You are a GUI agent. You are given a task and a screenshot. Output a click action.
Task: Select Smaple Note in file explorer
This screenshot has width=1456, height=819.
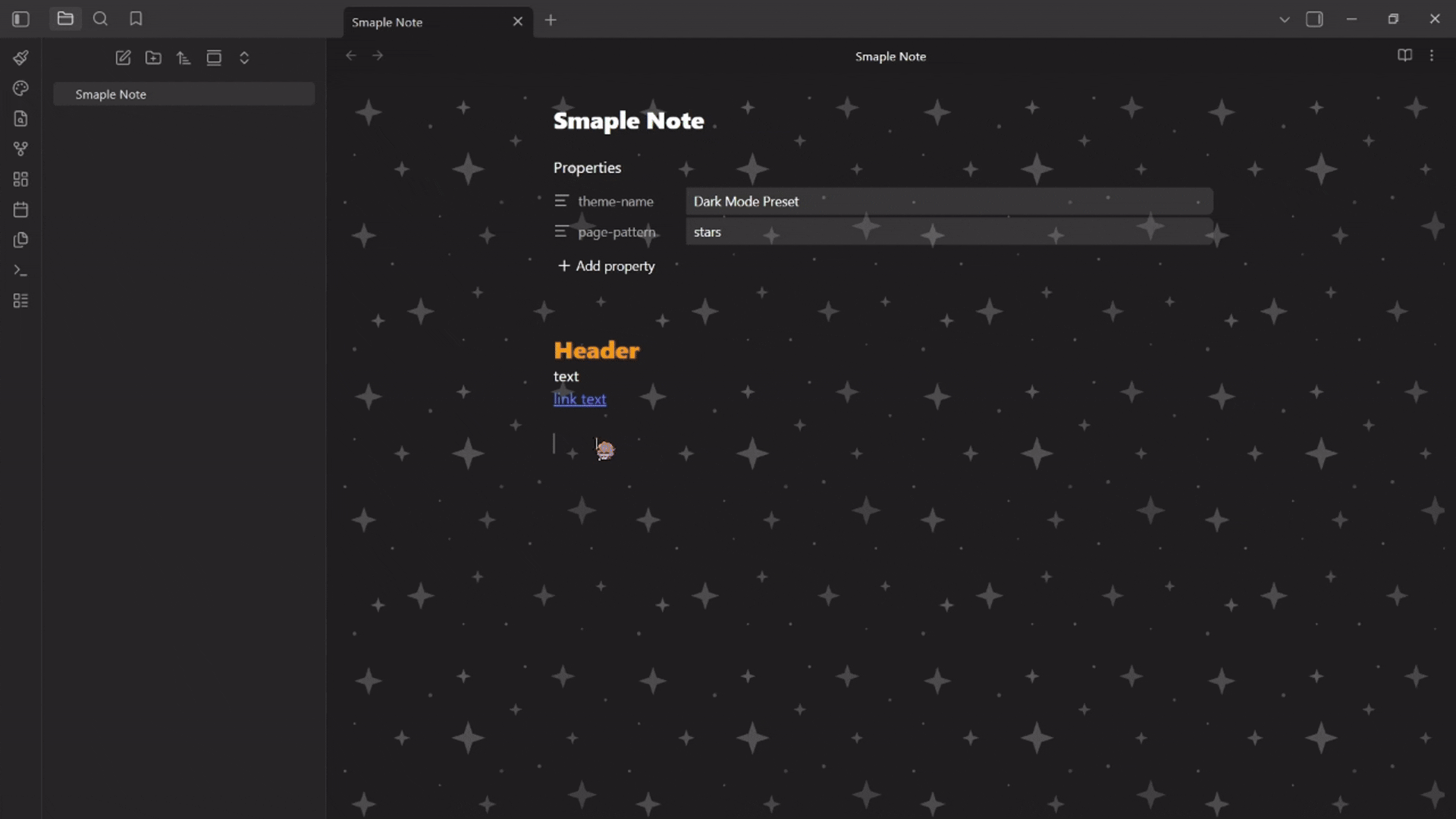[x=184, y=94]
